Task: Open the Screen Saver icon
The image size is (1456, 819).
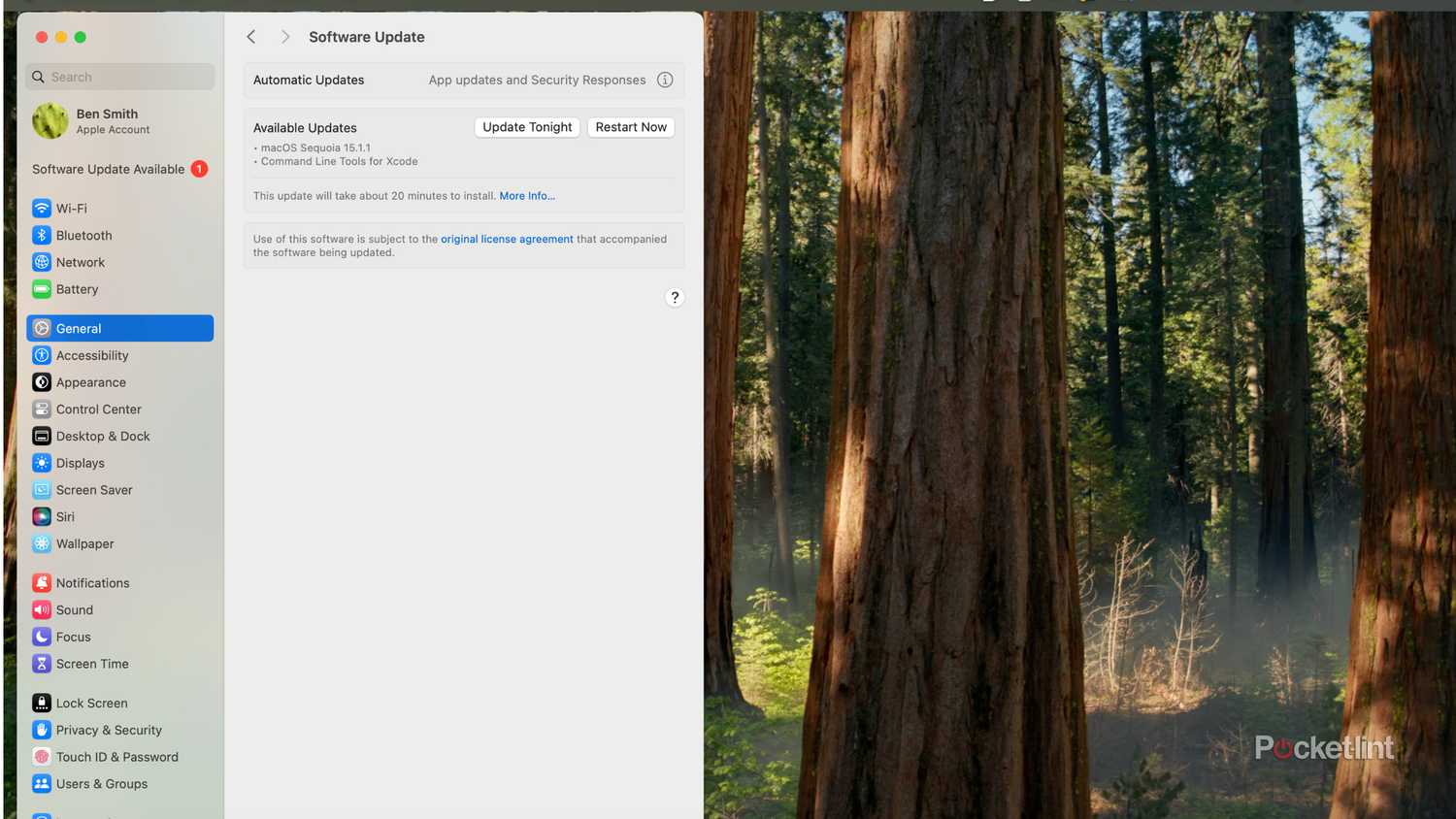Action: 42,490
